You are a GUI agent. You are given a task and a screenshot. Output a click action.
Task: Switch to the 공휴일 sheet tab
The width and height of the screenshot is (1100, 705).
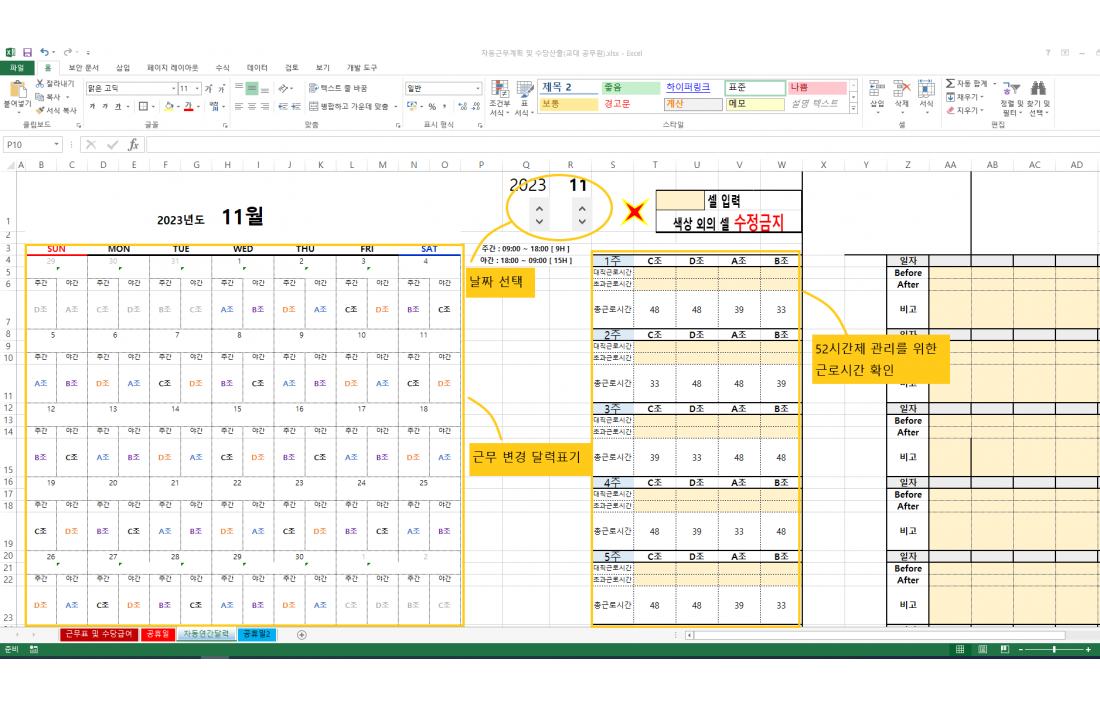coord(156,634)
